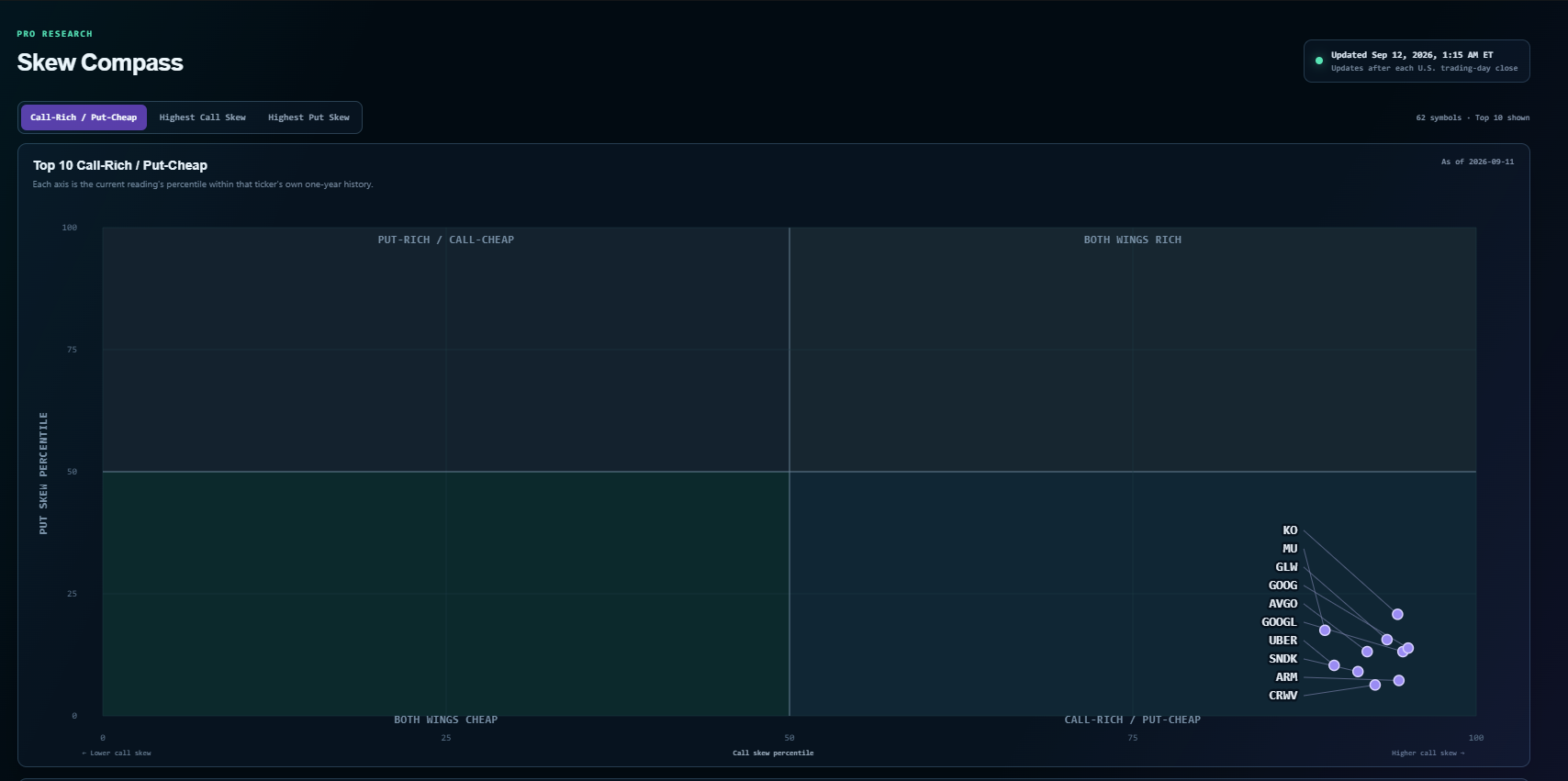Click the "As of 2026-09-11" date text

(1477, 162)
